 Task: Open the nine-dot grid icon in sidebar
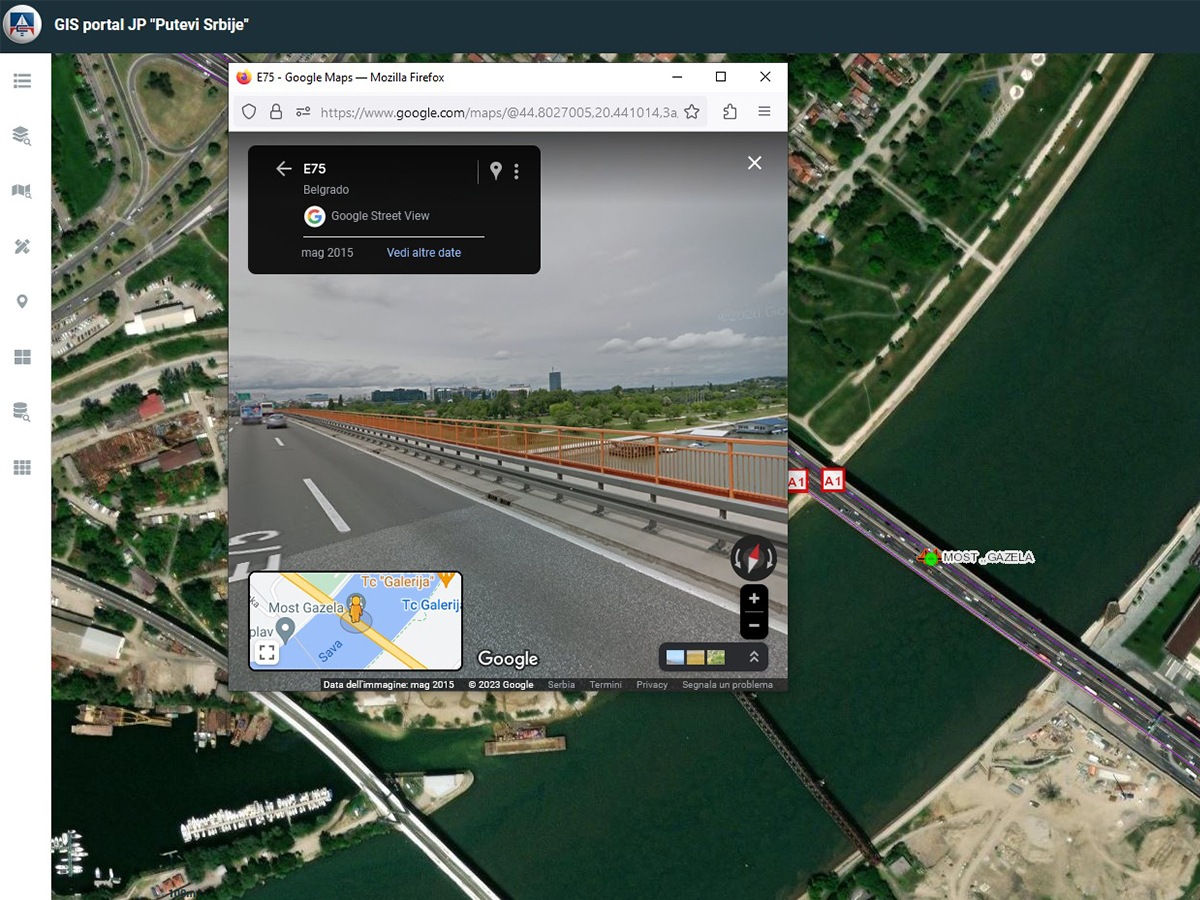click(x=22, y=467)
